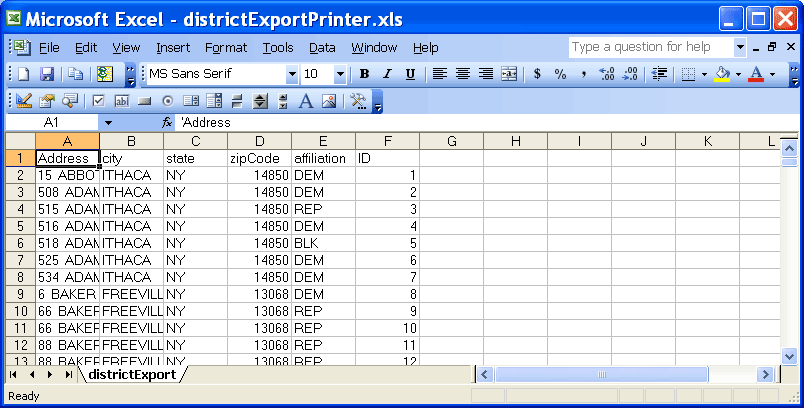The width and height of the screenshot is (804, 408).
Task: Save the workbook with the floppy disk icon
Action: click(x=46, y=74)
